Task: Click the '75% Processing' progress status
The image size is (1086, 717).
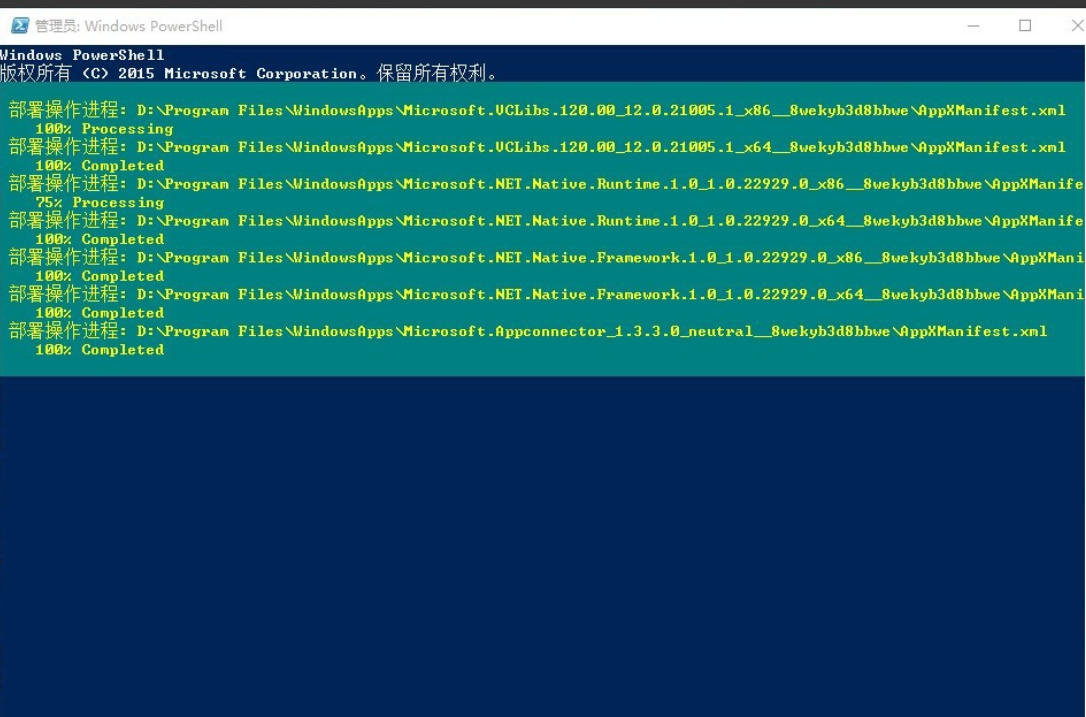Action: click(x=99, y=202)
